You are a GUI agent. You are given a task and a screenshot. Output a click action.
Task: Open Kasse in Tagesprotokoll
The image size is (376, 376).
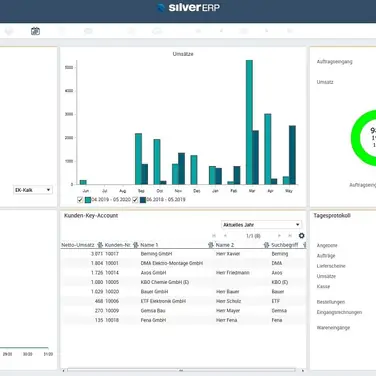[x=323, y=286]
